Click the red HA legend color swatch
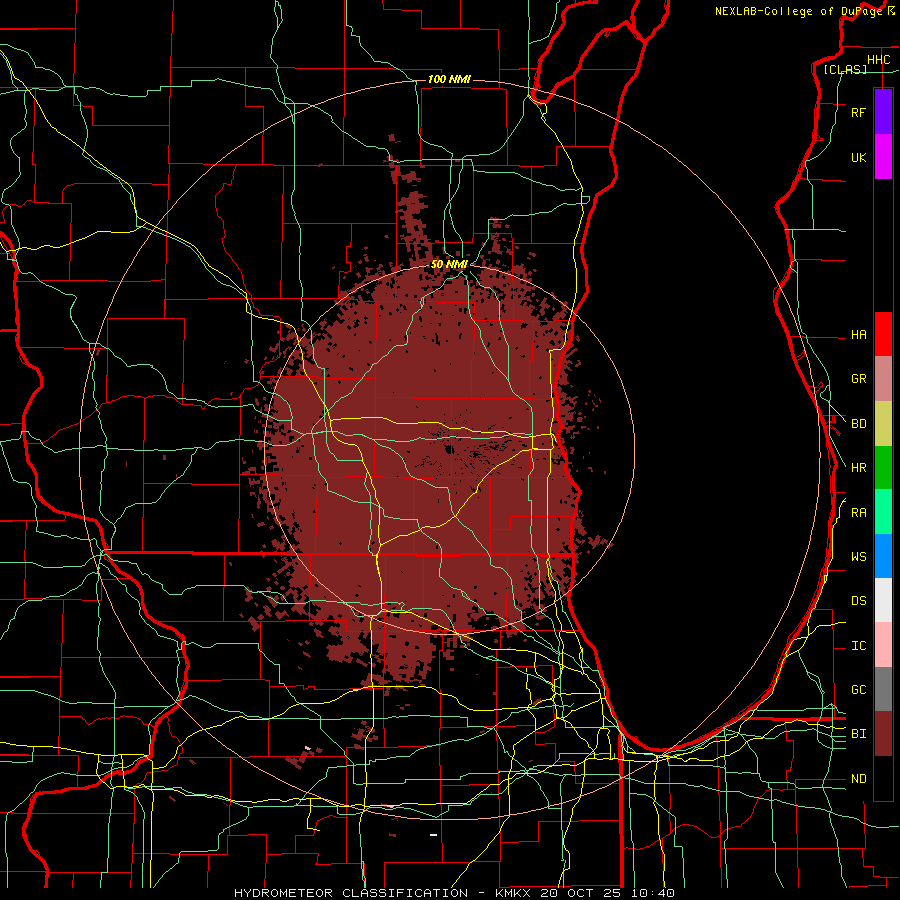900x900 pixels. (883, 334)
